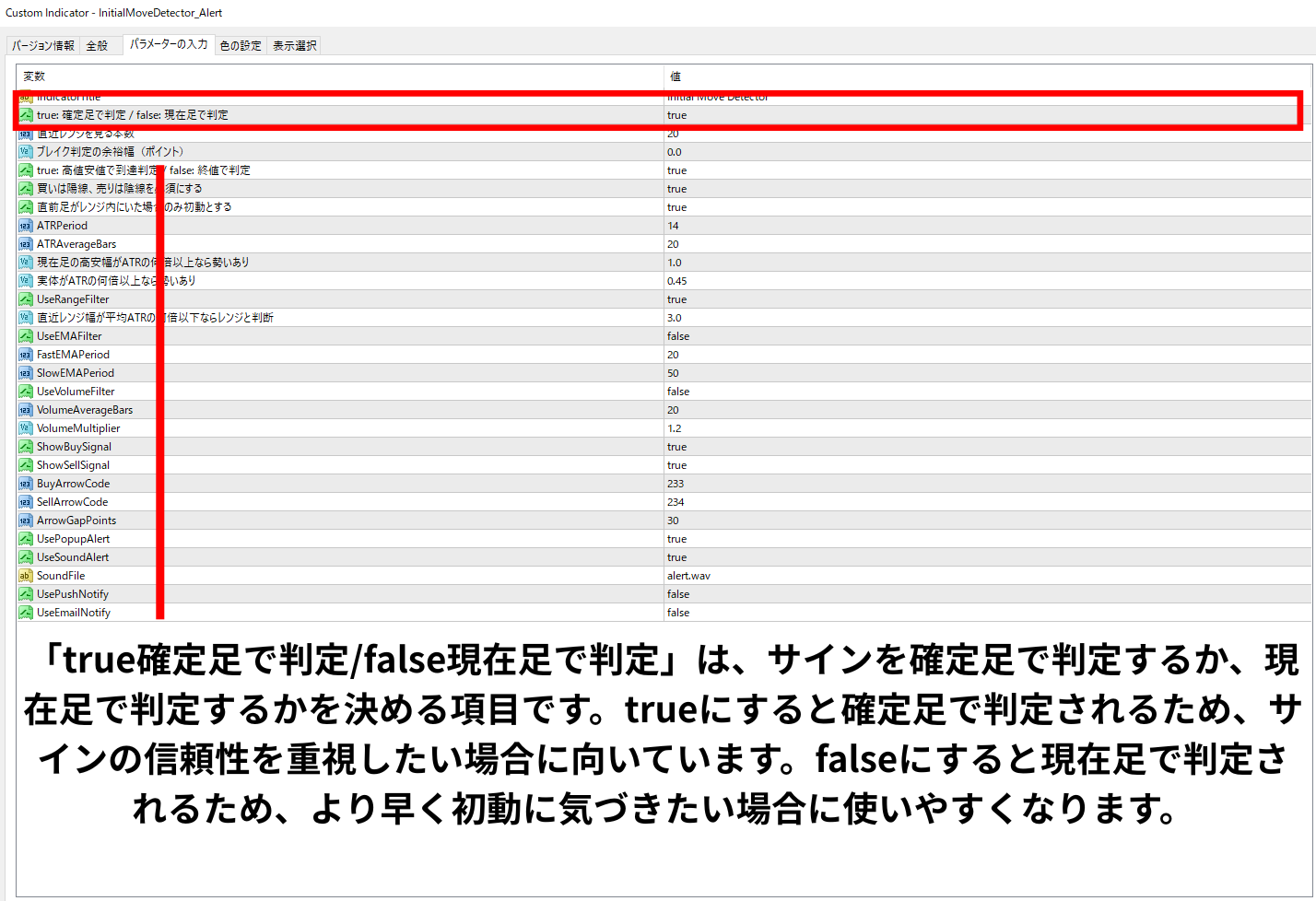Image resolution: width=1316 pixels, height=901 pixels.
Task: Click the boolean icon next to UseEmailNotify
Action: (x=26, y=613)
